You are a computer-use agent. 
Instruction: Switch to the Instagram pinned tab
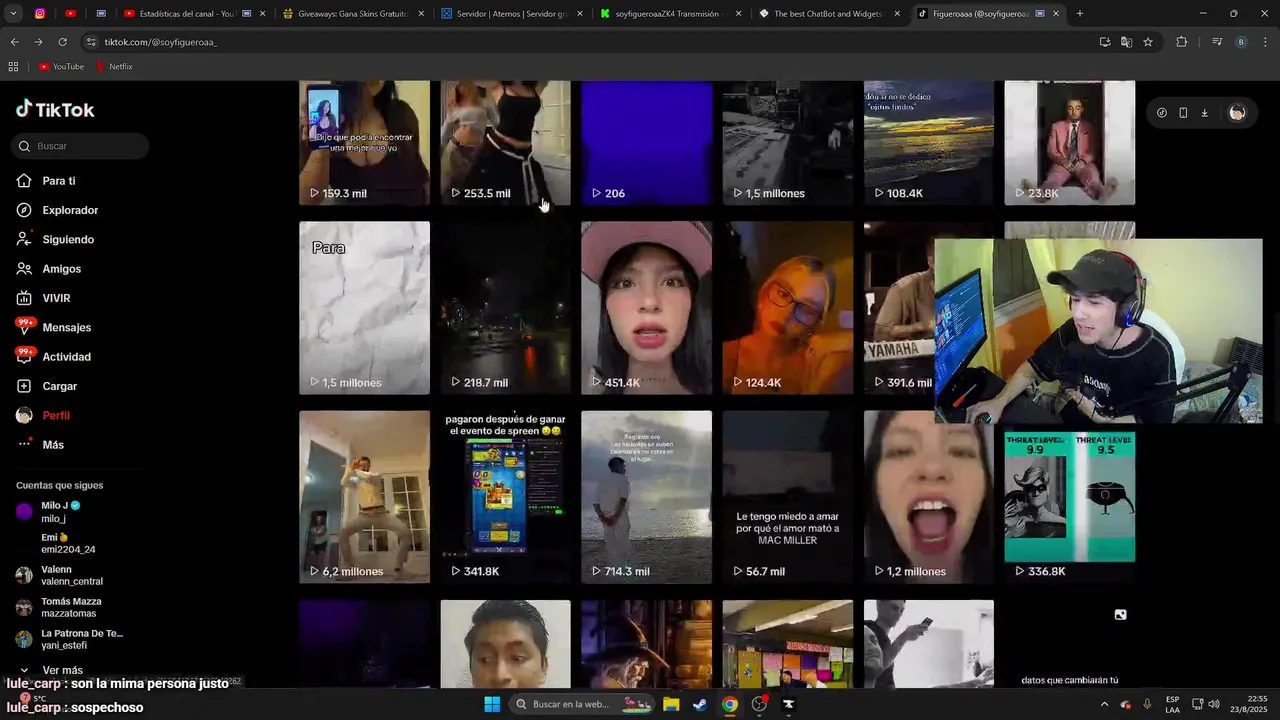pyautogui.click(x=40, y=14)
